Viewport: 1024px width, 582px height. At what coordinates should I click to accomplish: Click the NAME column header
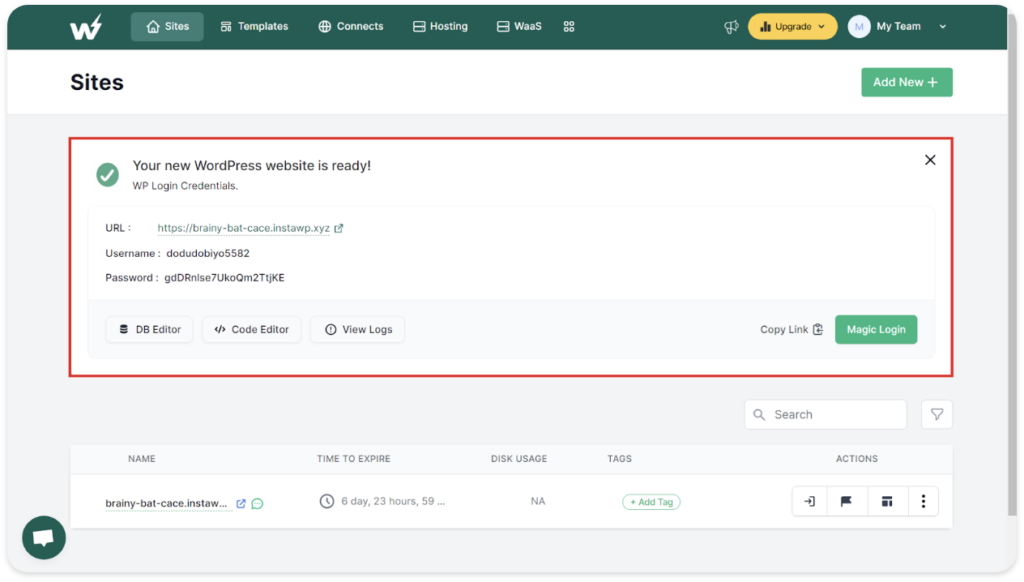point(142,459)
